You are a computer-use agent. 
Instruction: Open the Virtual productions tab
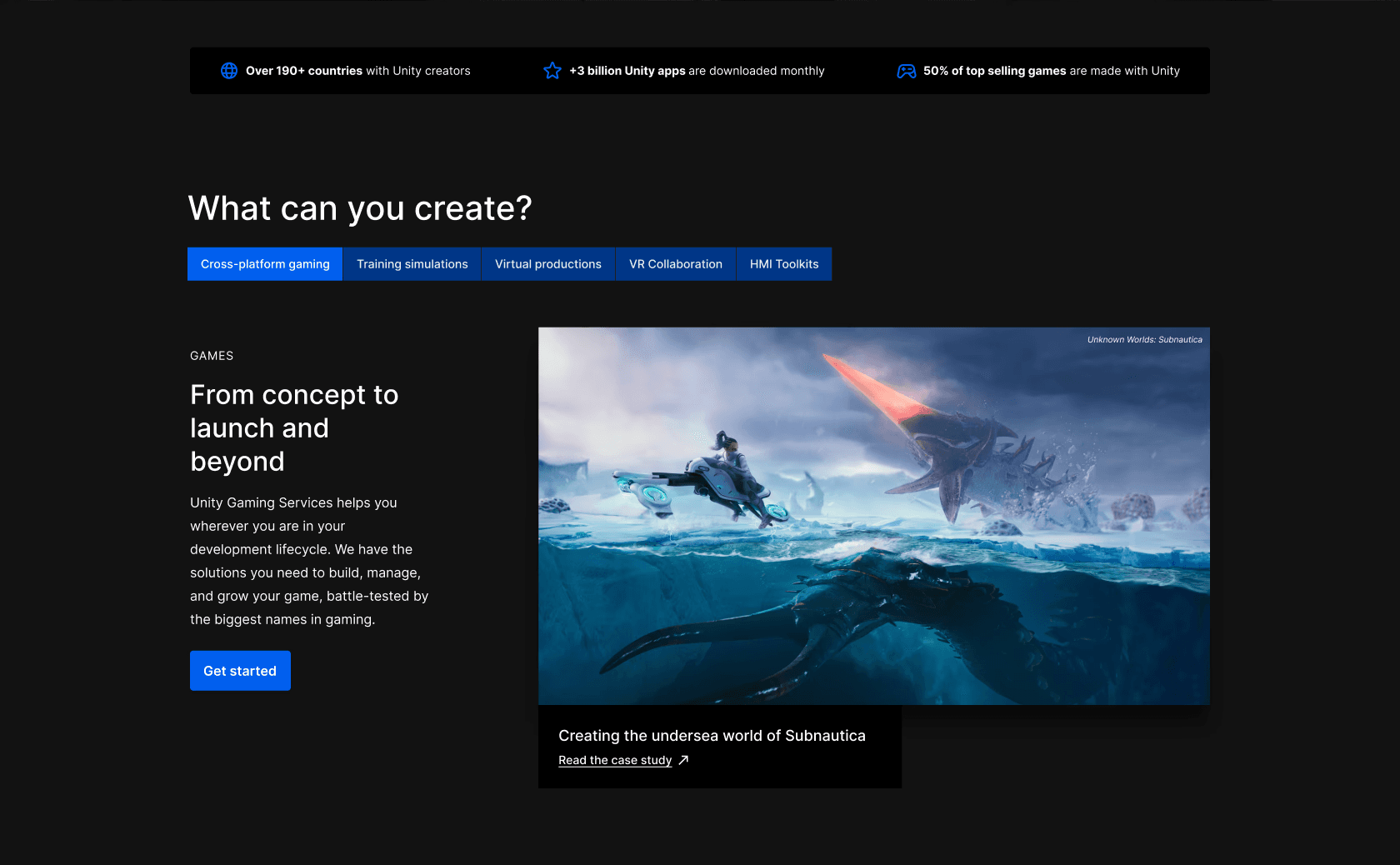pos(547,263)
